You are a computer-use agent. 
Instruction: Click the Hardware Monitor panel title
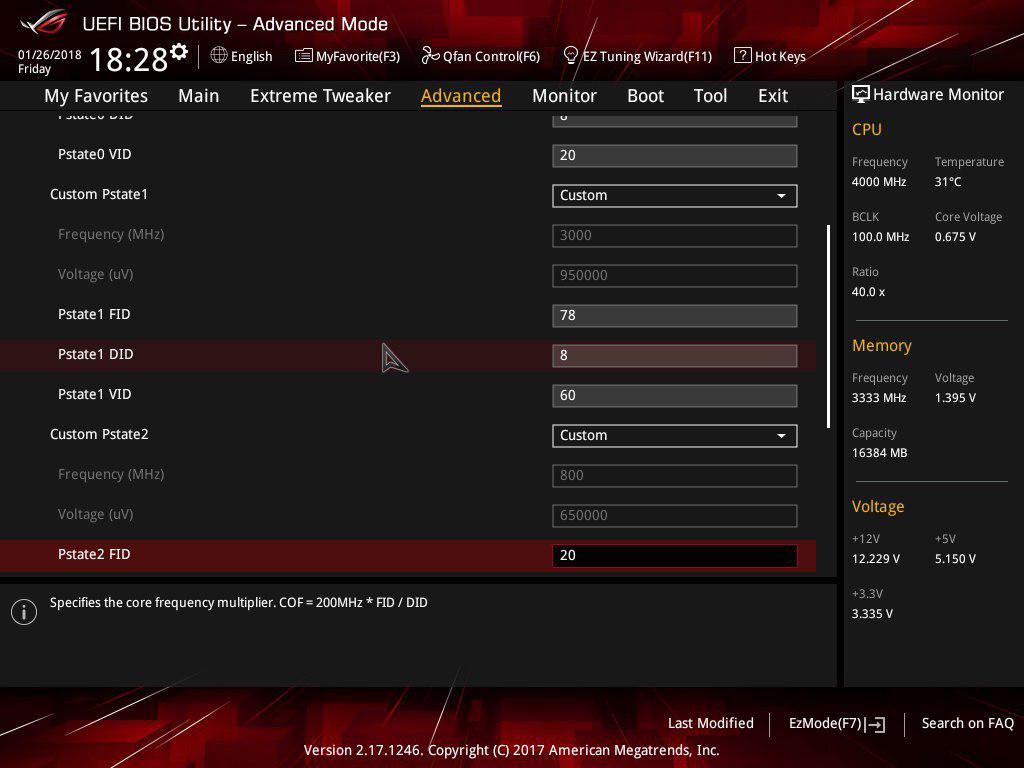pyautogui.click(x=938, y=95)
